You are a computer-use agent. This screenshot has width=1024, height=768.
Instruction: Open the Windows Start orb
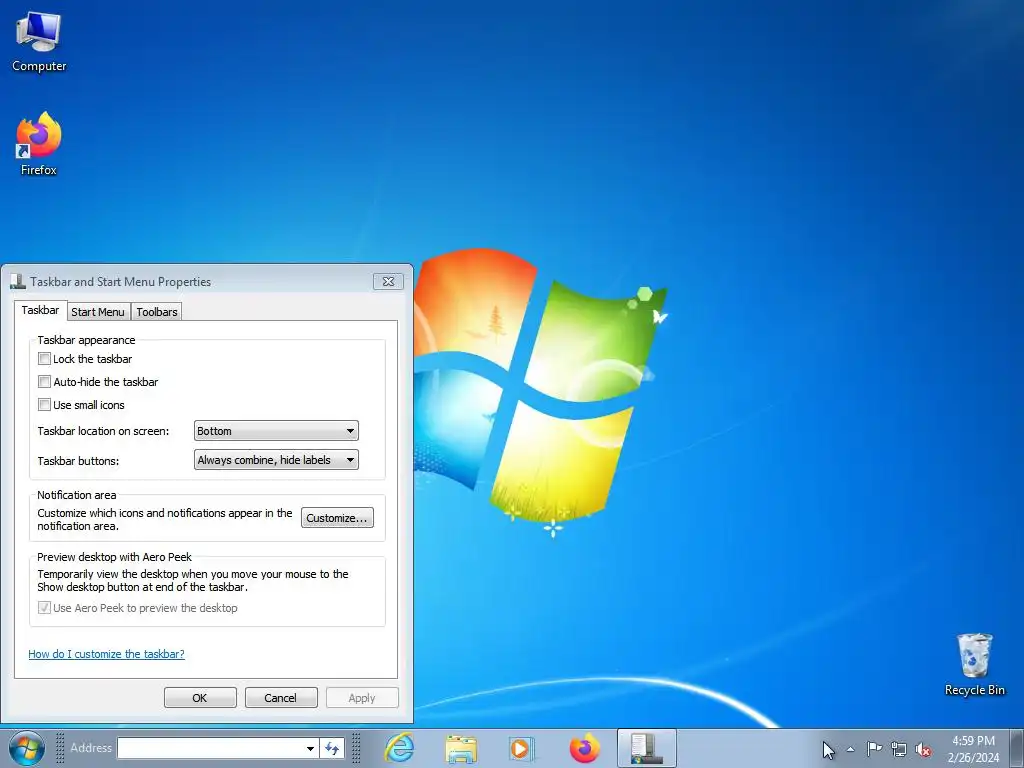pos(27,748)
